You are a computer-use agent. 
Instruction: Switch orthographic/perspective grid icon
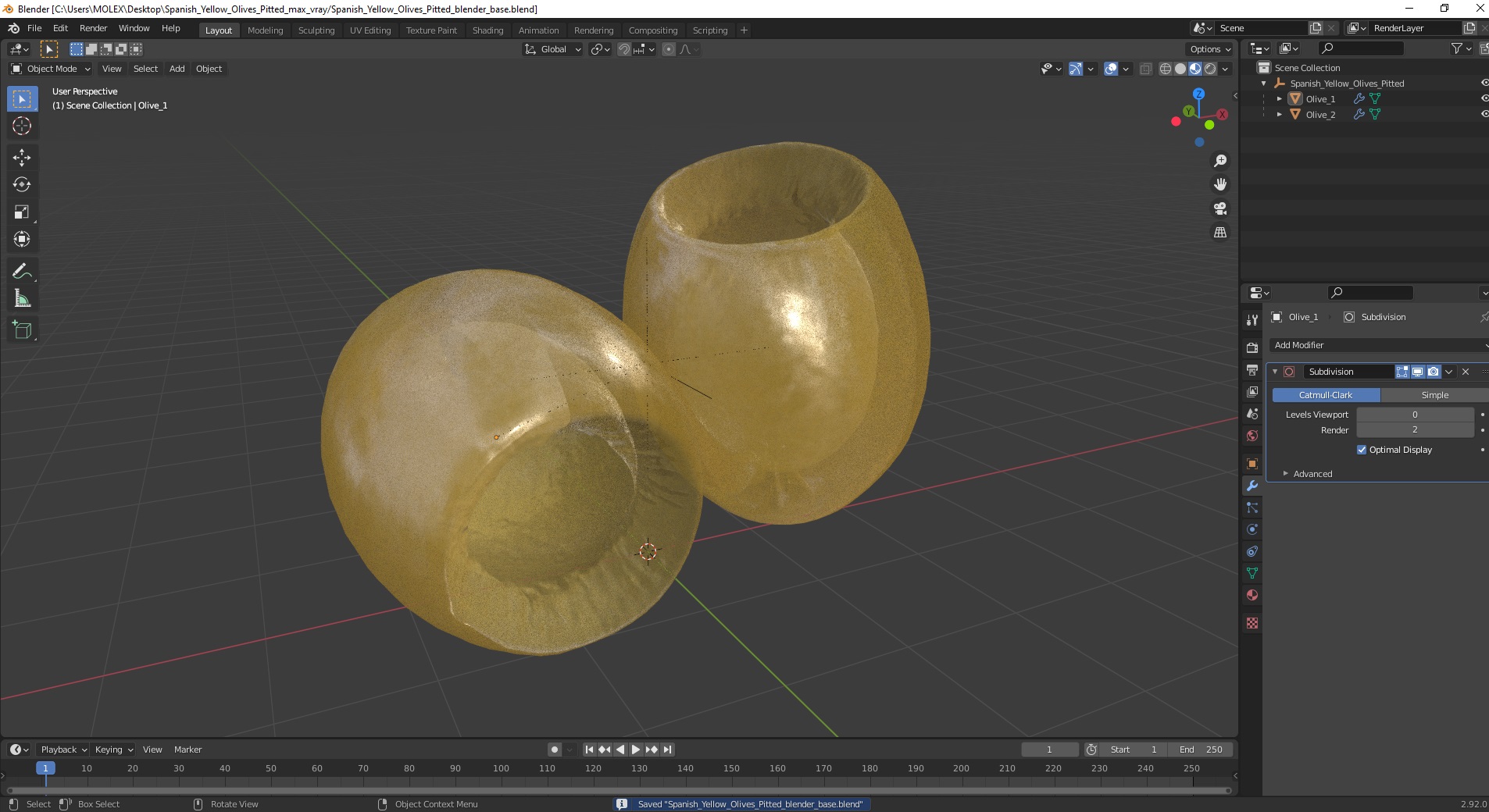coord(1220,233)
